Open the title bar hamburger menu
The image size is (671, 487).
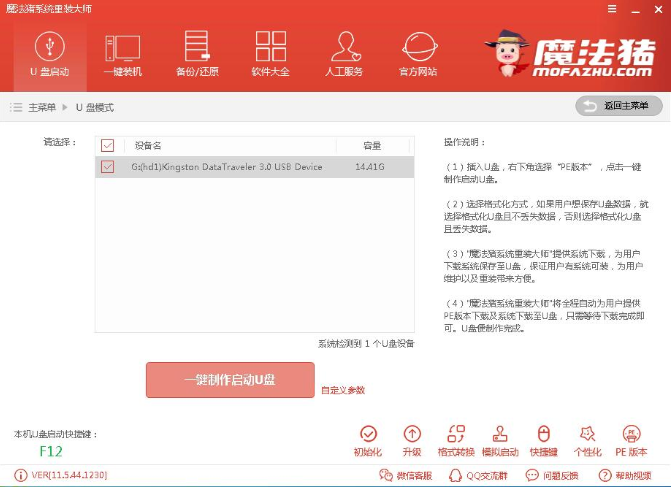pos(612,9)
